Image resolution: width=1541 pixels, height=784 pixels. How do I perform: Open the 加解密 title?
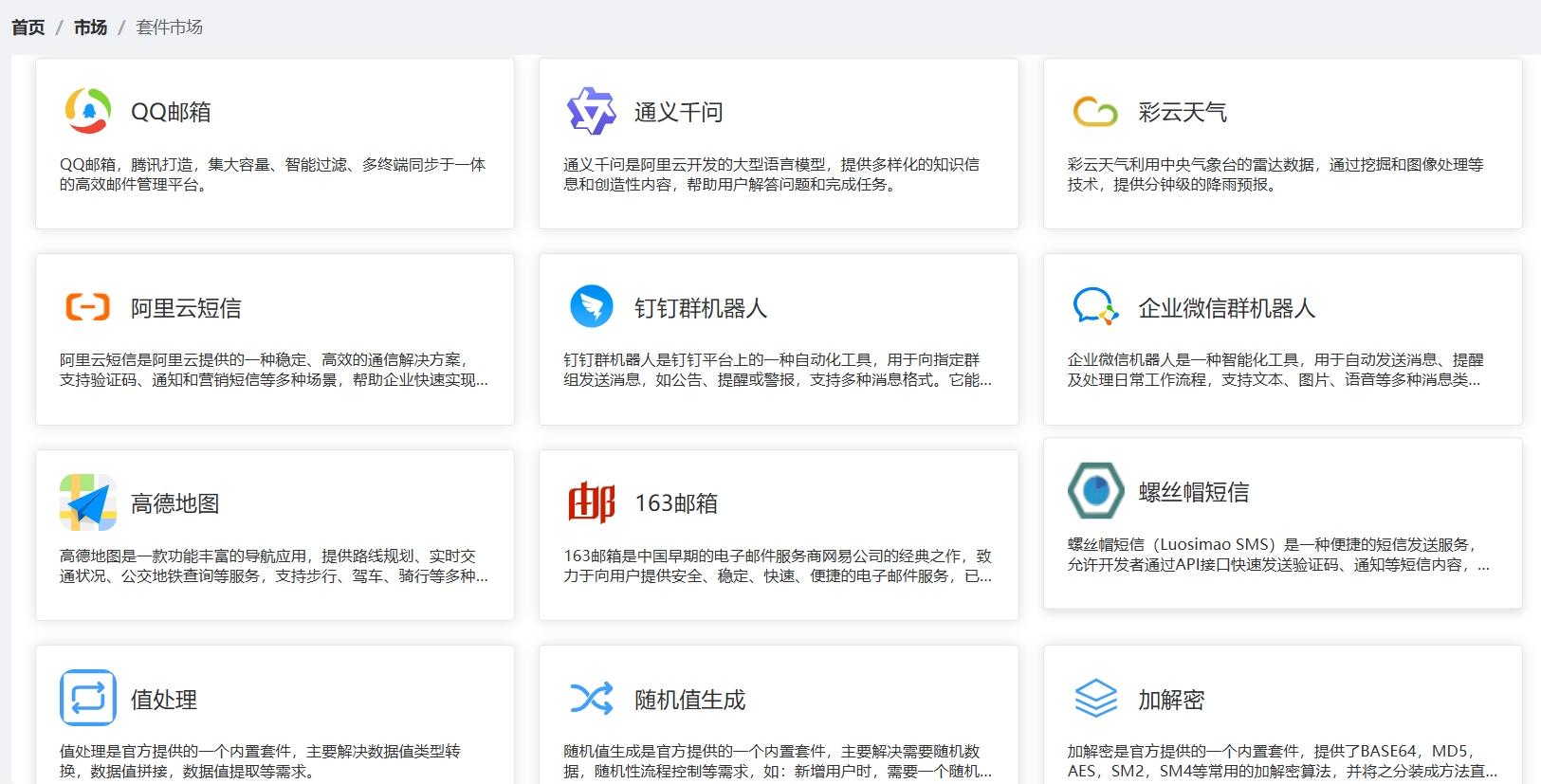(x=1171, y=700)
